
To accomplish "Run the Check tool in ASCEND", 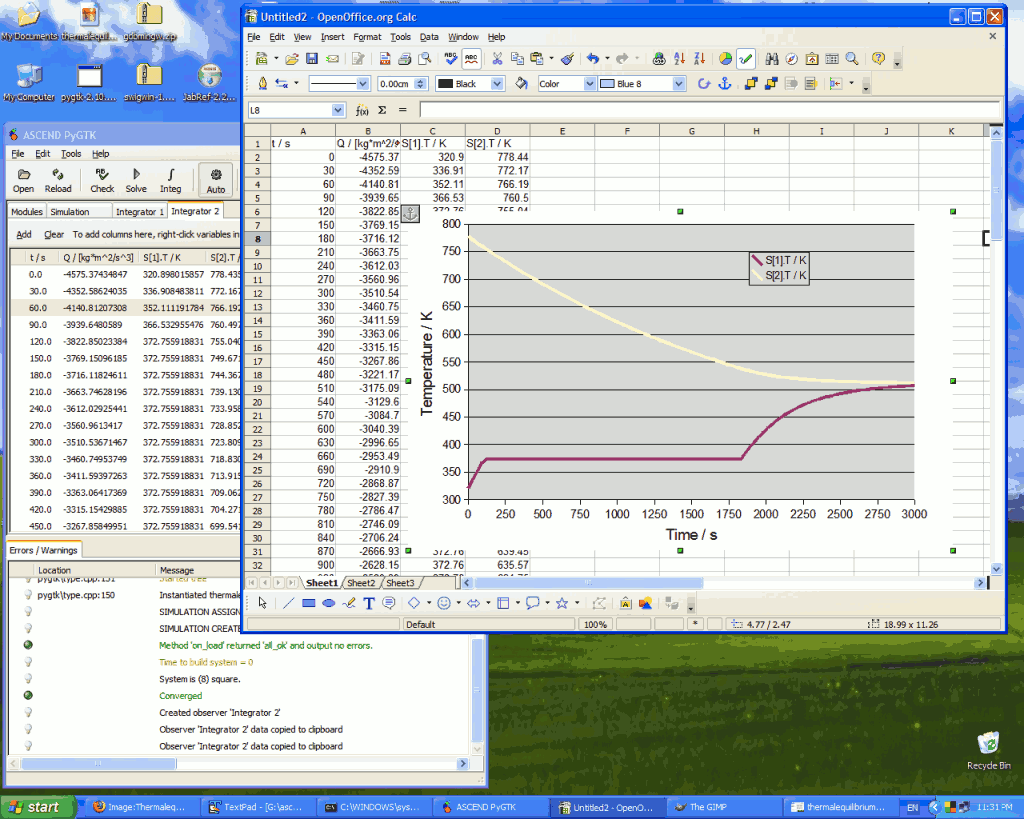I will (102, 180).
